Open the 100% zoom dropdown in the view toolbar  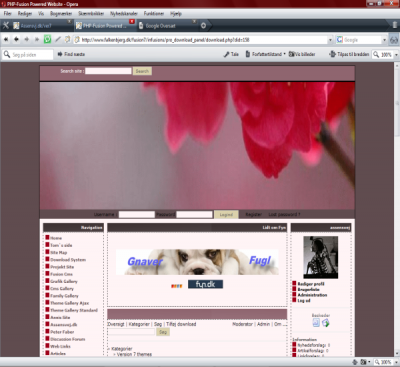tap(396, 55)
